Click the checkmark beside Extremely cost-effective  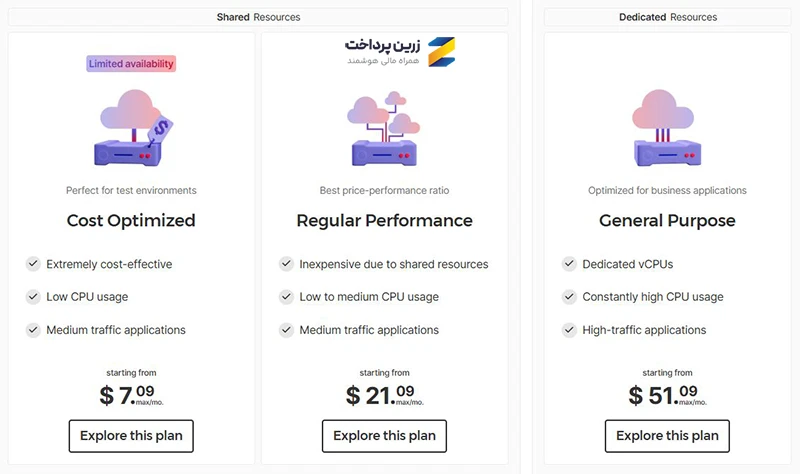[x=33, y=264]
